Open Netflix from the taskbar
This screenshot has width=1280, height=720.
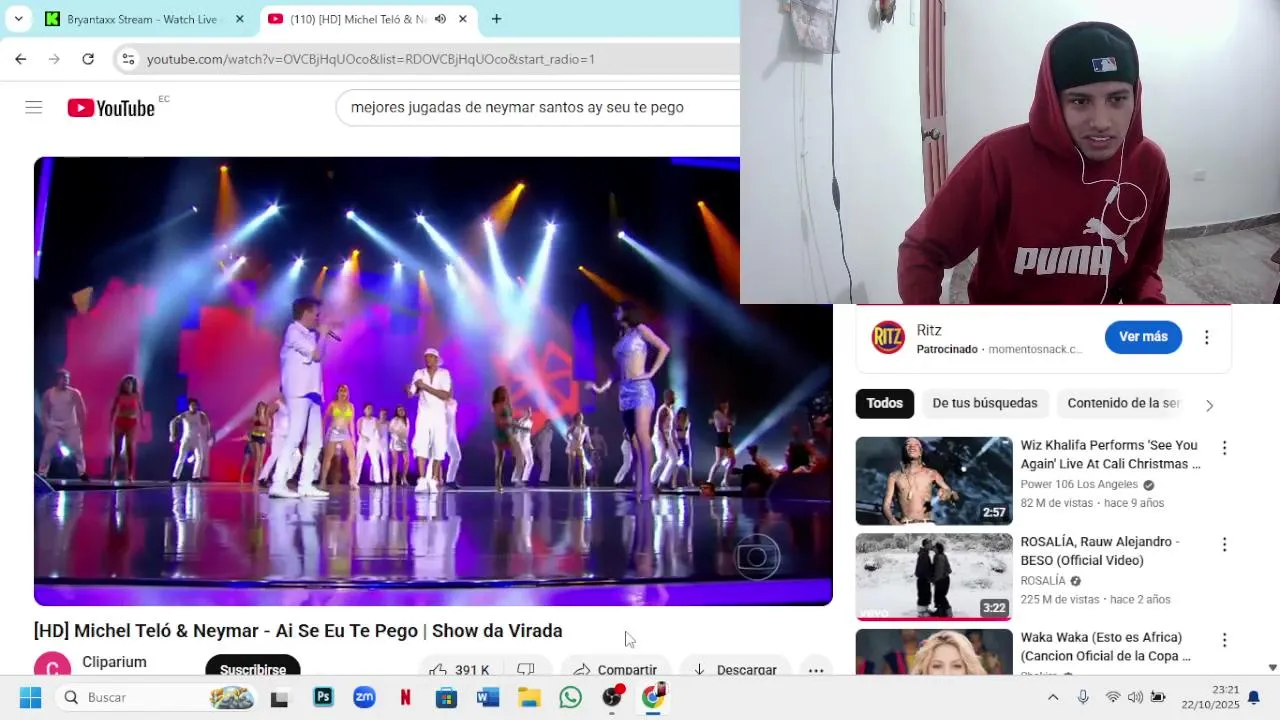click(406, 697)
